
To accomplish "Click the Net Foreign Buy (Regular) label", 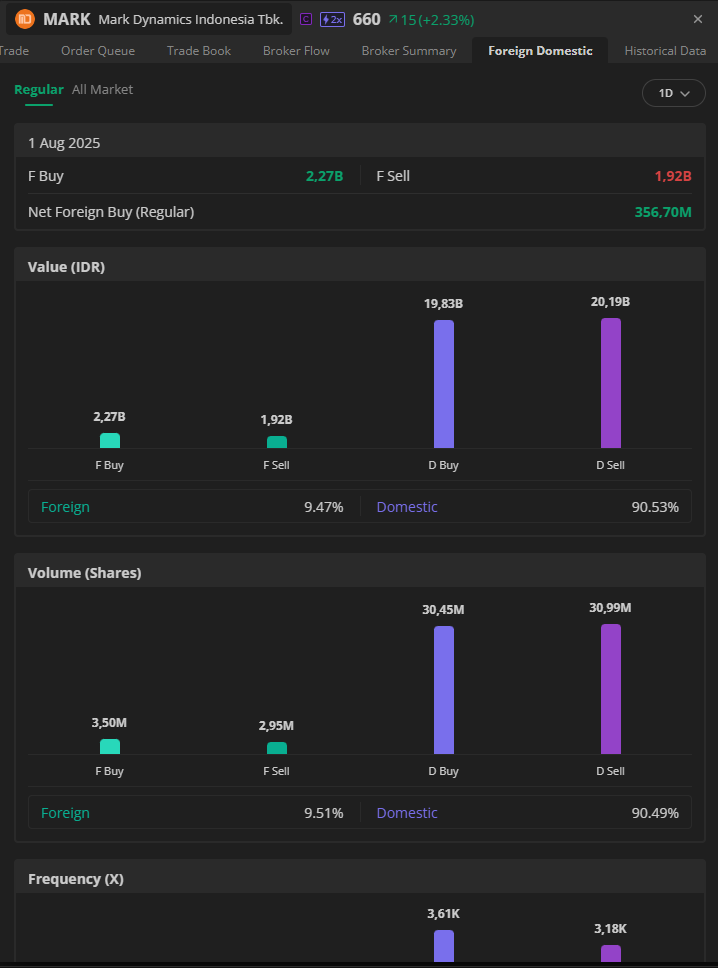I will tap(111, 212).
